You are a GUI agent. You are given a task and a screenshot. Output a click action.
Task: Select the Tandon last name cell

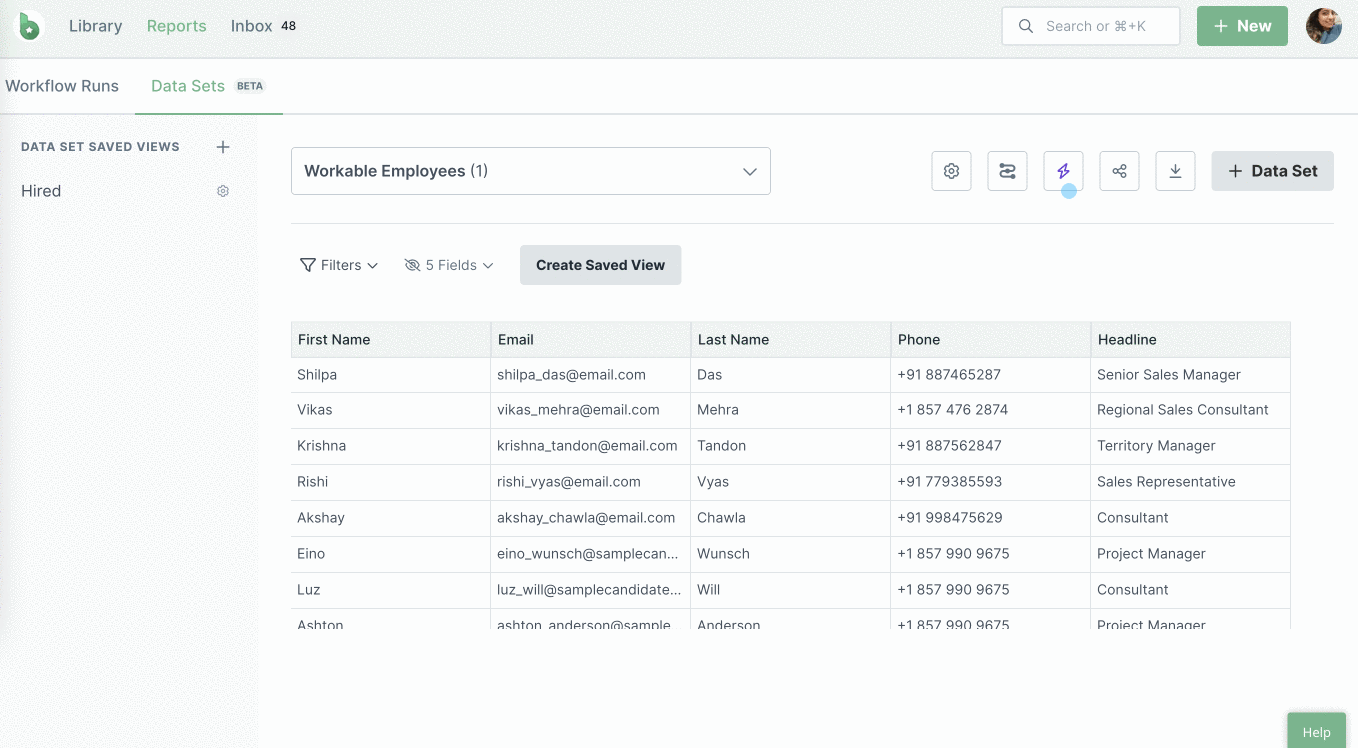tap(791, 446)
